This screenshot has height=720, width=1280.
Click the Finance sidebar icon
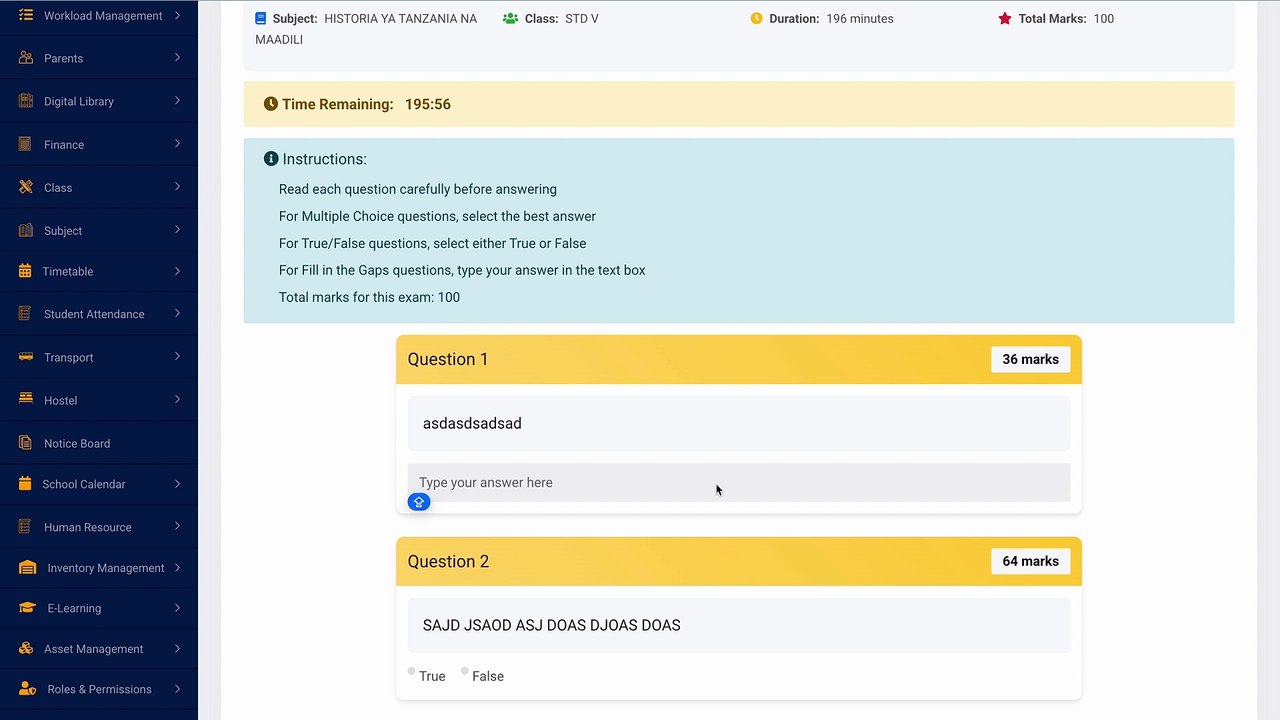coord(25,144)
